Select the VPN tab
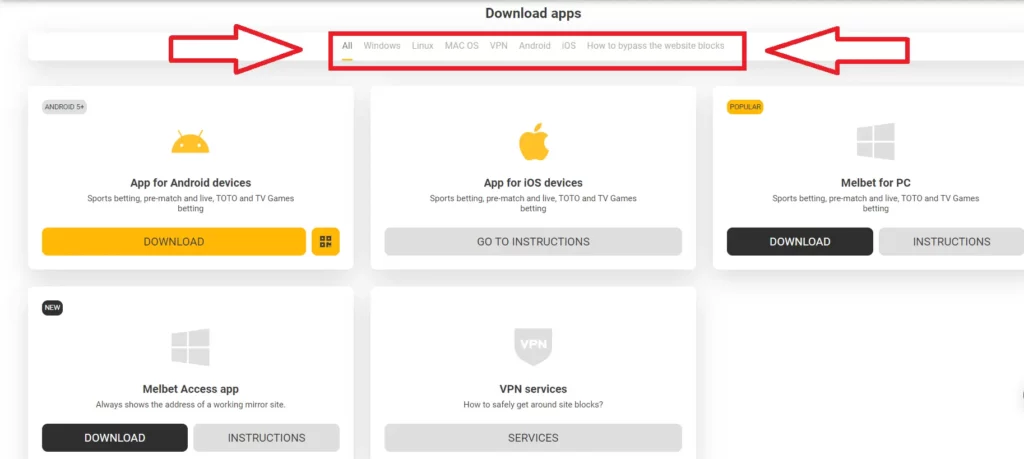 [498, 46]
